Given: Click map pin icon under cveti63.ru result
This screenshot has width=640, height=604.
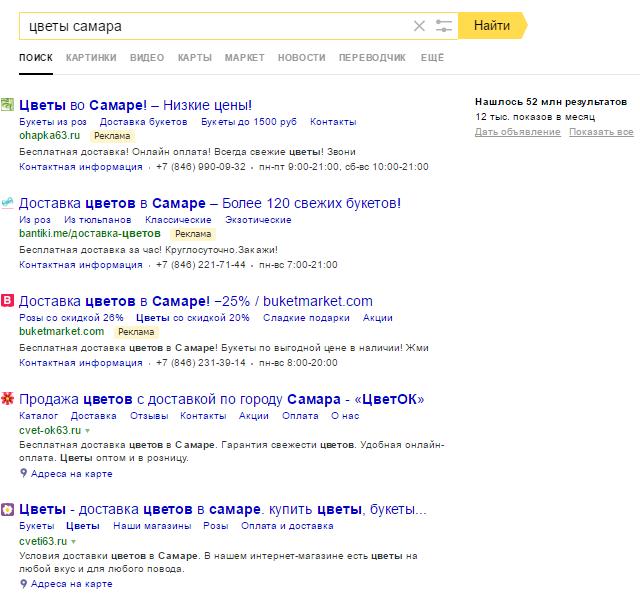Looking at the screenshot, I should click(24, 584).
